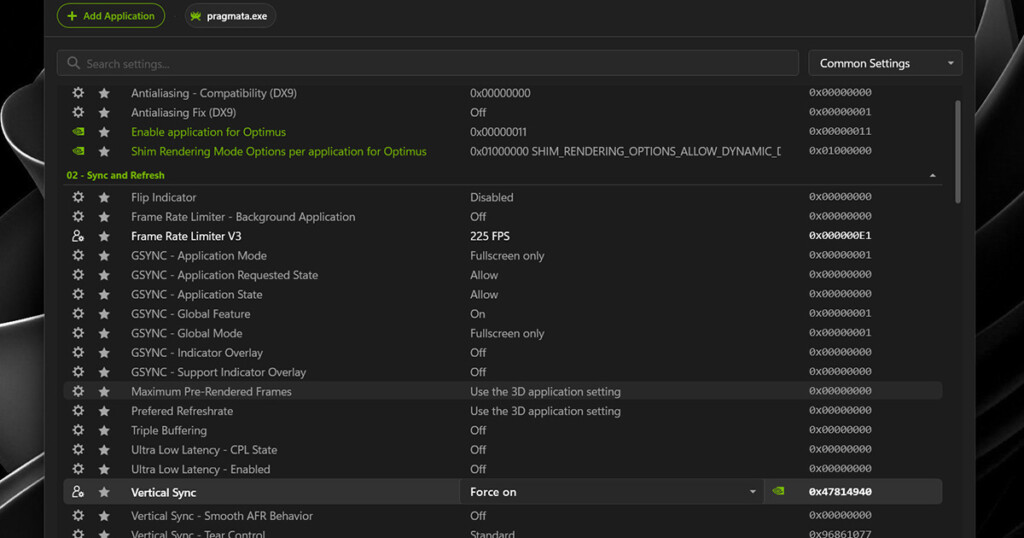Click the user-modified icon for Vertical Sync
The width and height of the screenshot is (1024, 538).
click(78, 492)
